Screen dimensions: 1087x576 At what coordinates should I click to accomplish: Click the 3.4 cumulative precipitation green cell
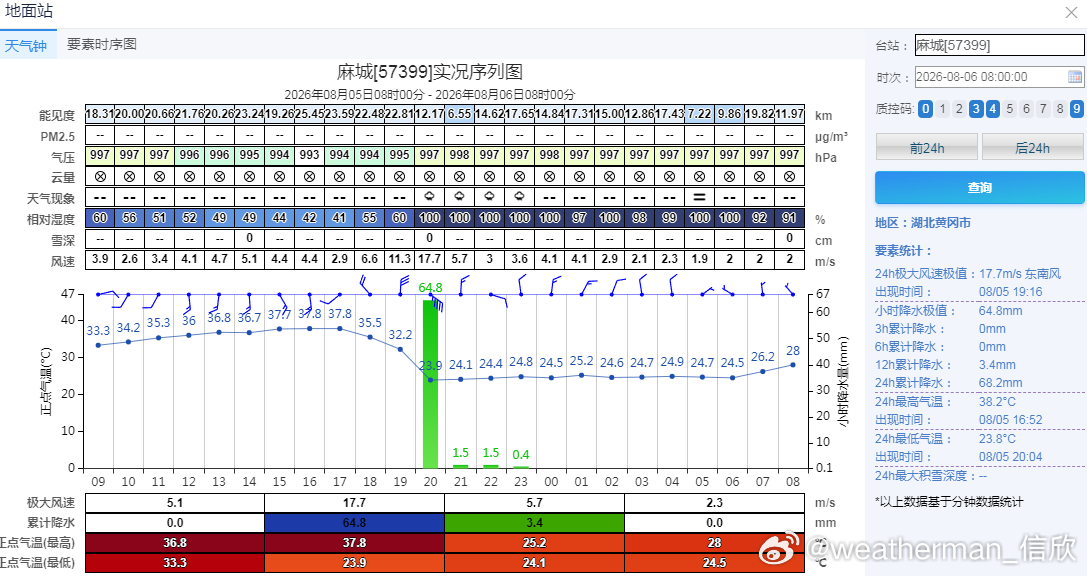[x=534, y=523]
